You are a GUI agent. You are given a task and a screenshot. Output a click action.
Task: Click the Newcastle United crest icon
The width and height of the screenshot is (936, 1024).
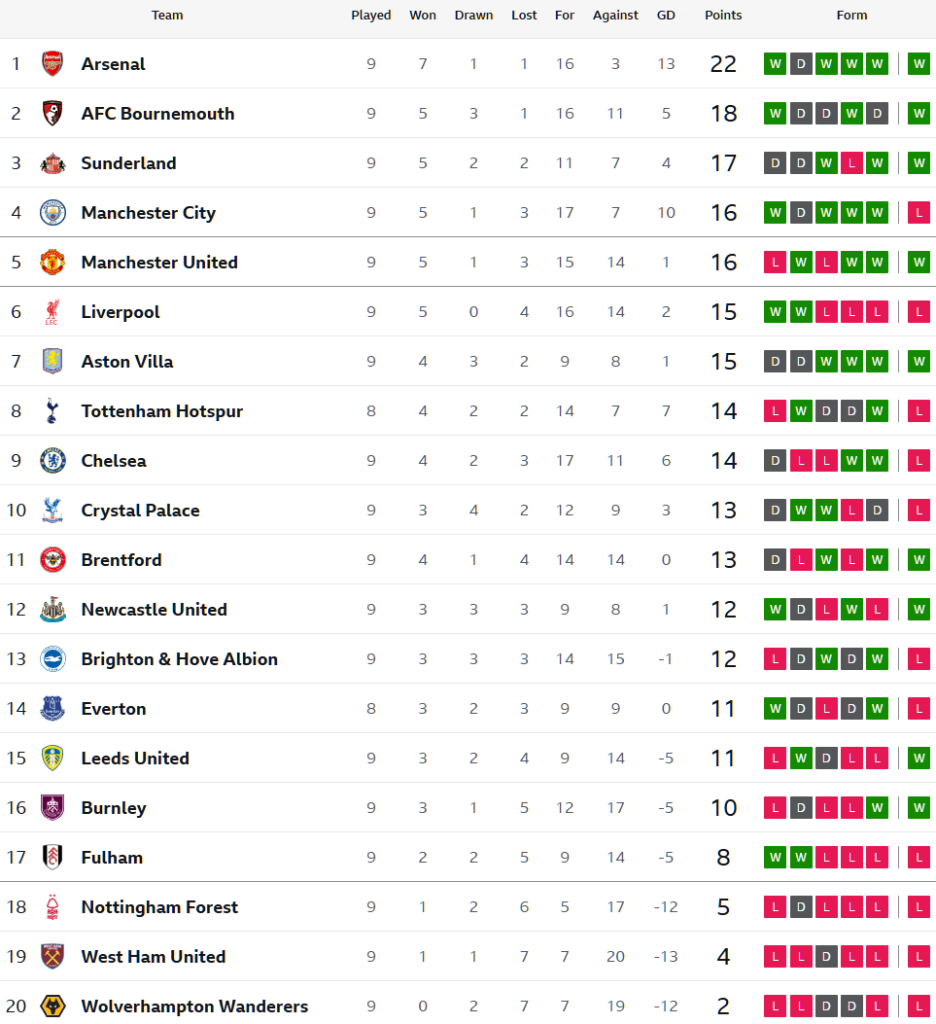coord(52,609)
